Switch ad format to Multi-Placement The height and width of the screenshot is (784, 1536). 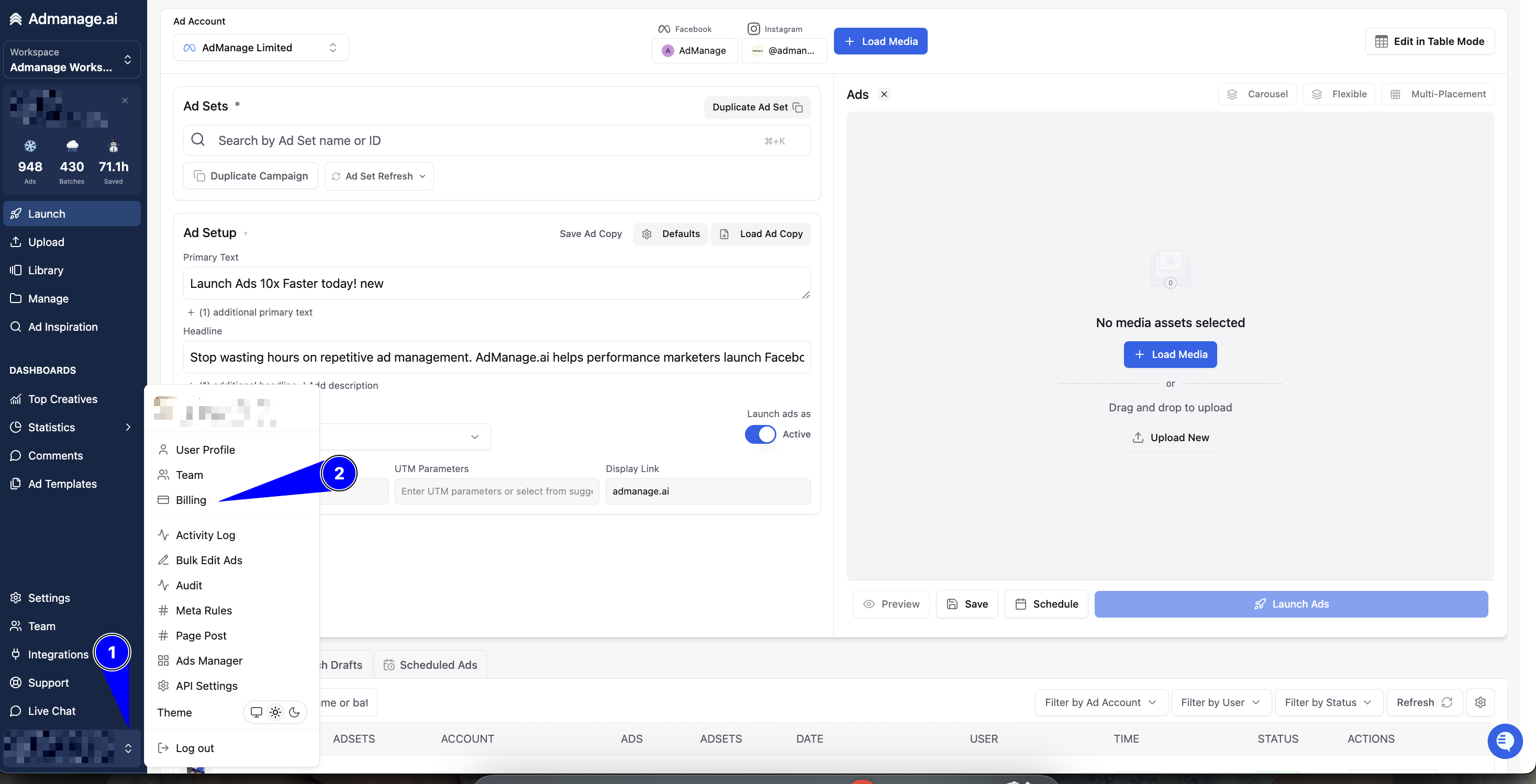click(1438, 94)
